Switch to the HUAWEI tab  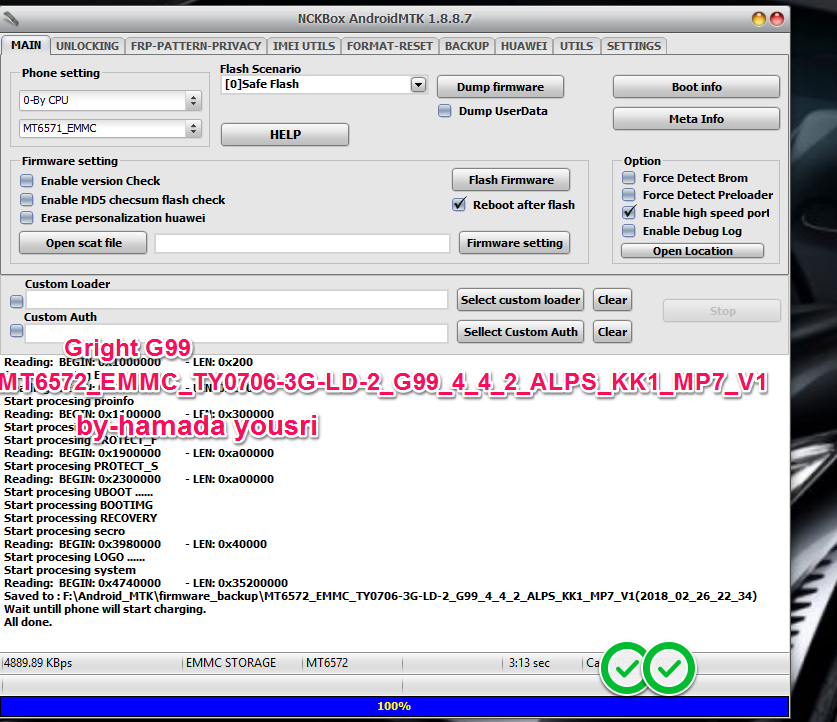pyautogui.click(x=524, y=46)
